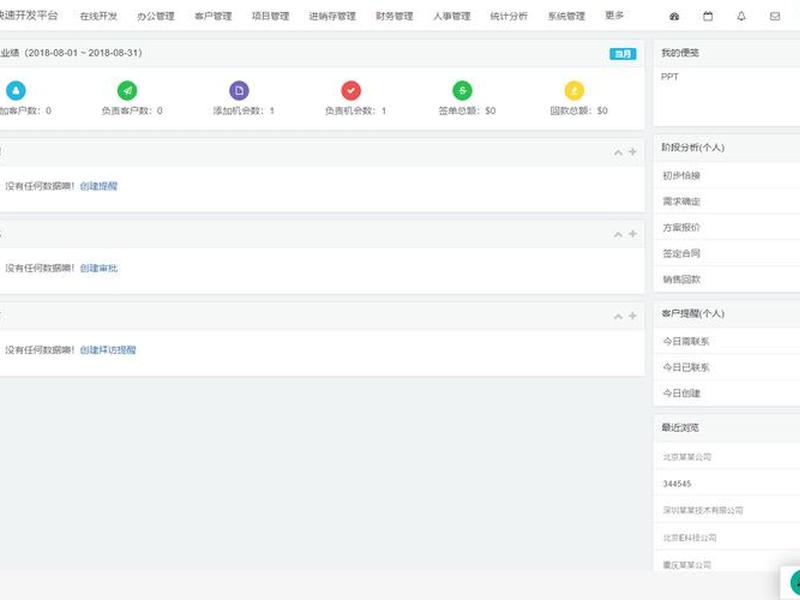Open the calendar icon in the header
The width and height of the screenshot is (800, 600).
click(708, 16)
